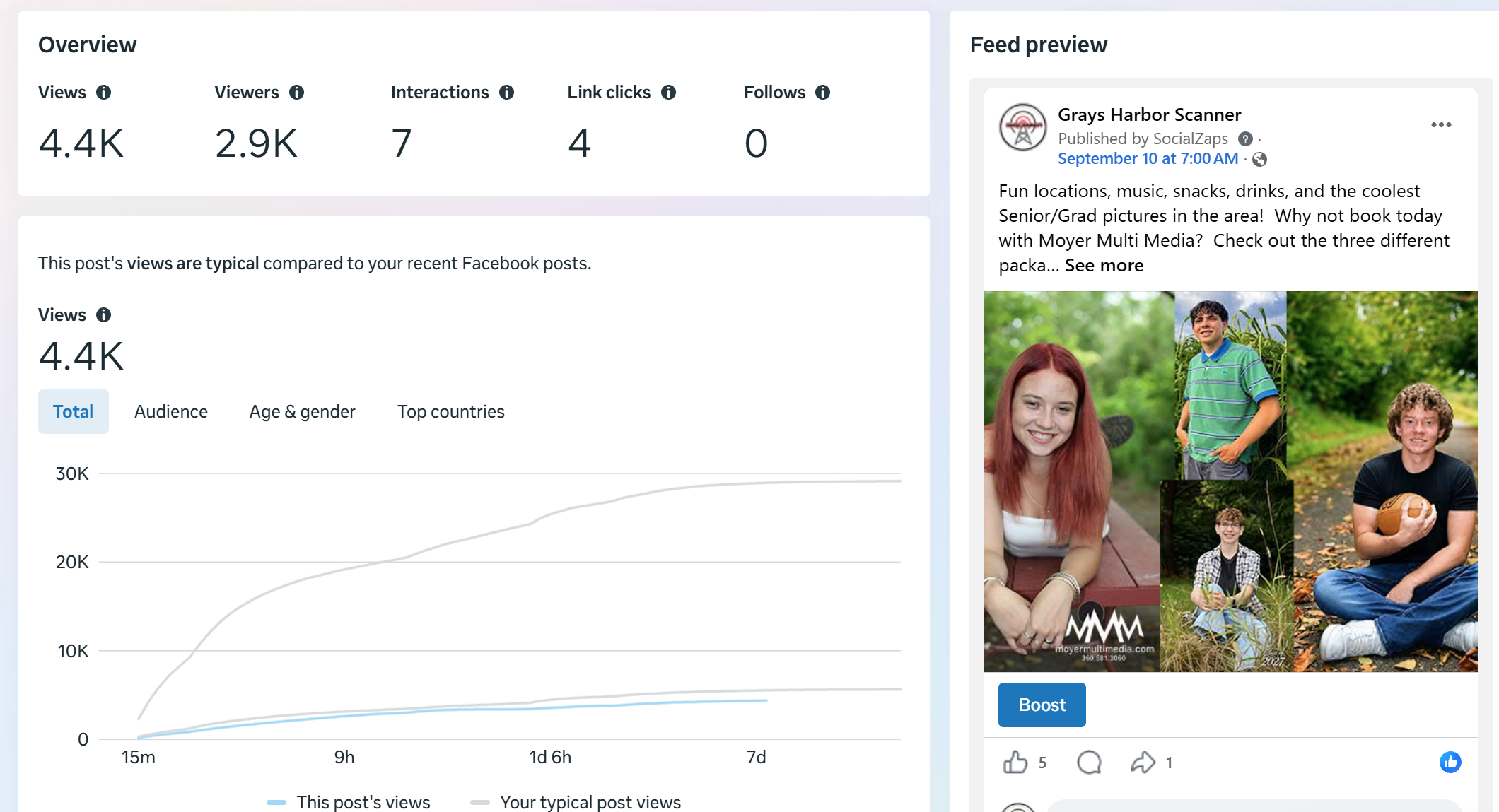Open the photo of boy holding football
1499x812 pixels.
click(x=1385, y=481)
